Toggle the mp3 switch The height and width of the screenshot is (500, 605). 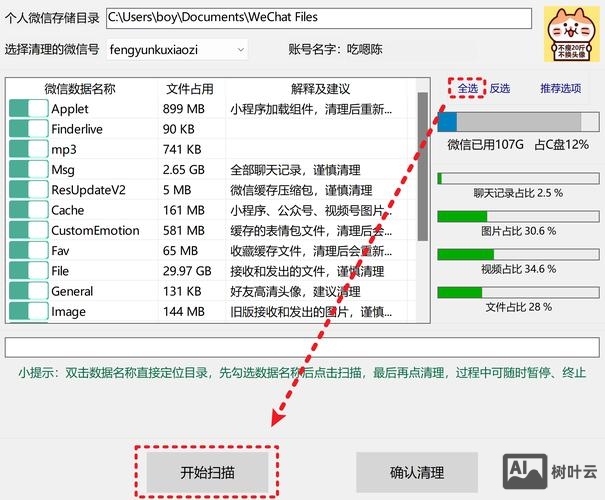[x=29, y=149]
